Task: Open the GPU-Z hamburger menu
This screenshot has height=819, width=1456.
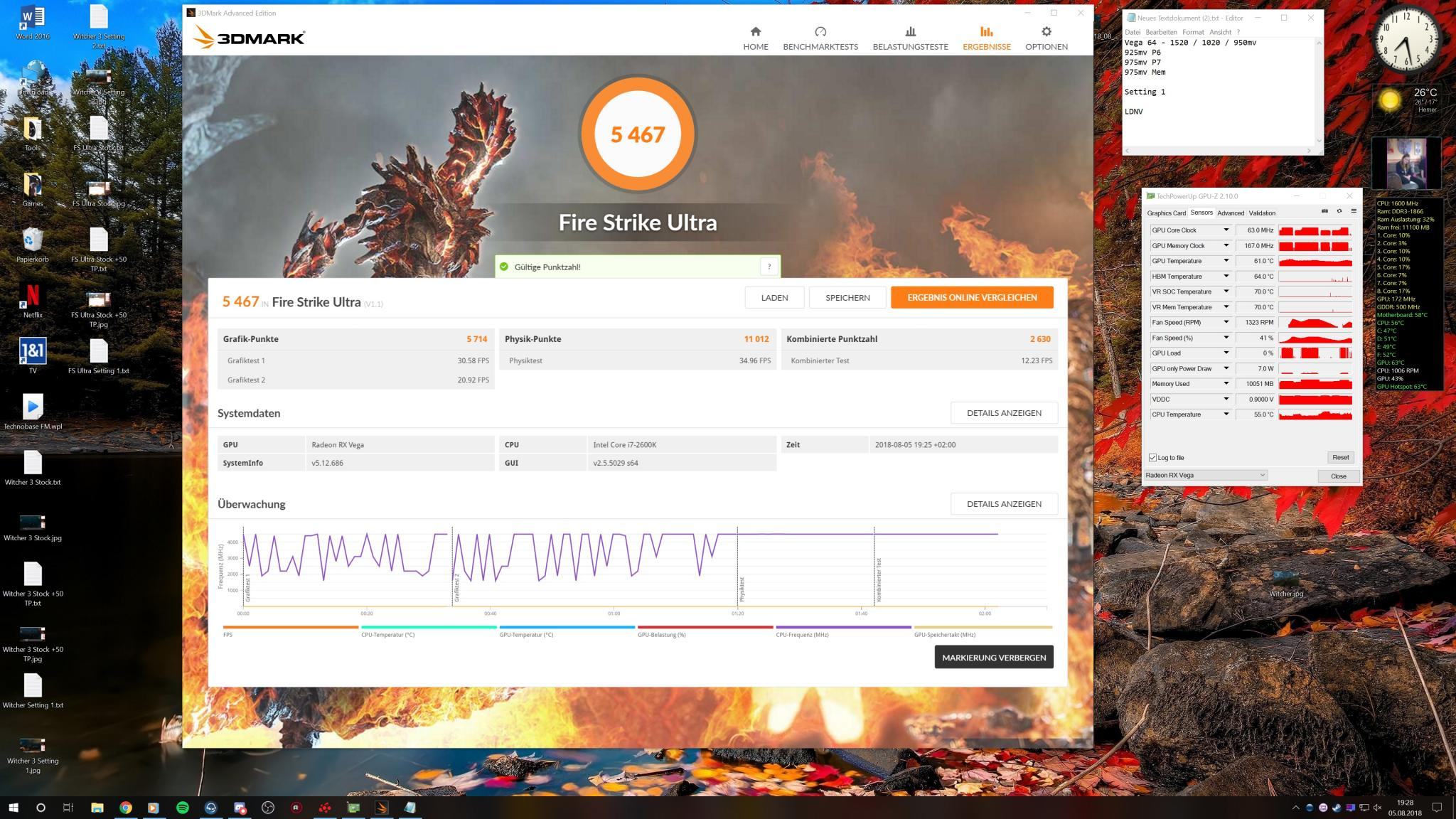Action: coord(1354,211)
